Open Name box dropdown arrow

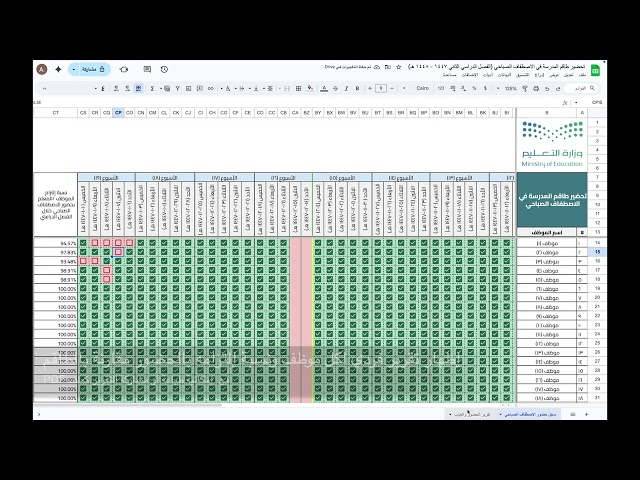coord(576,102)
